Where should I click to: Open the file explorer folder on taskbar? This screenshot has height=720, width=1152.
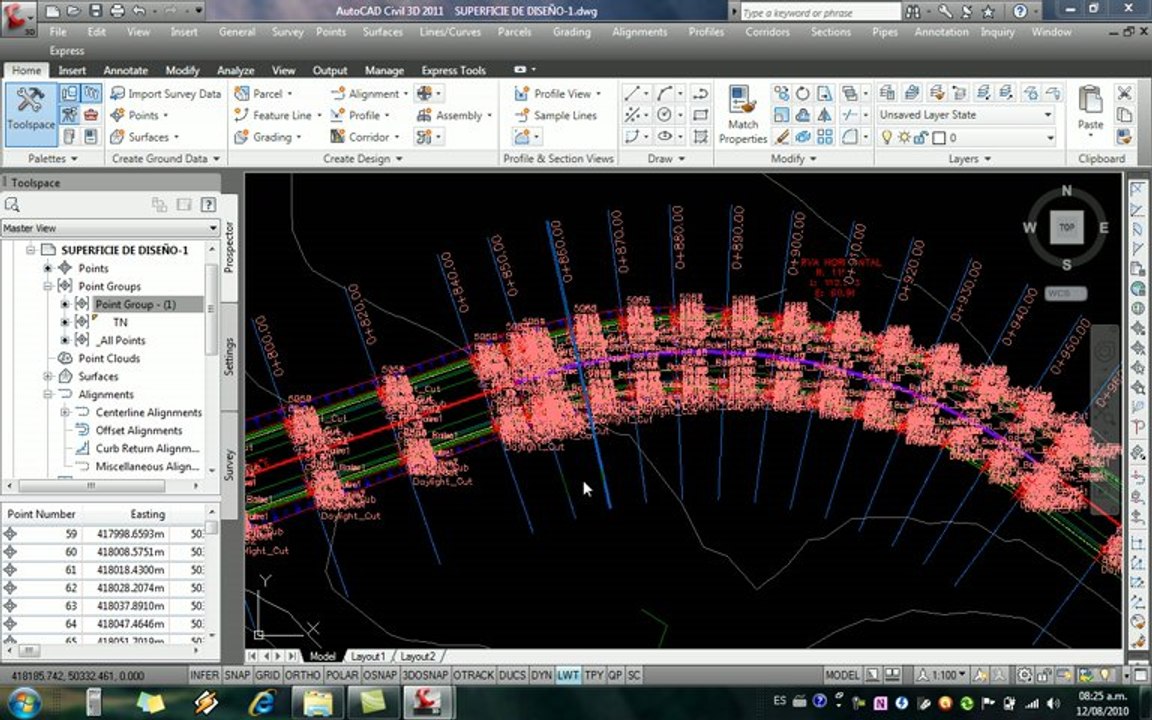click(318, 702)
